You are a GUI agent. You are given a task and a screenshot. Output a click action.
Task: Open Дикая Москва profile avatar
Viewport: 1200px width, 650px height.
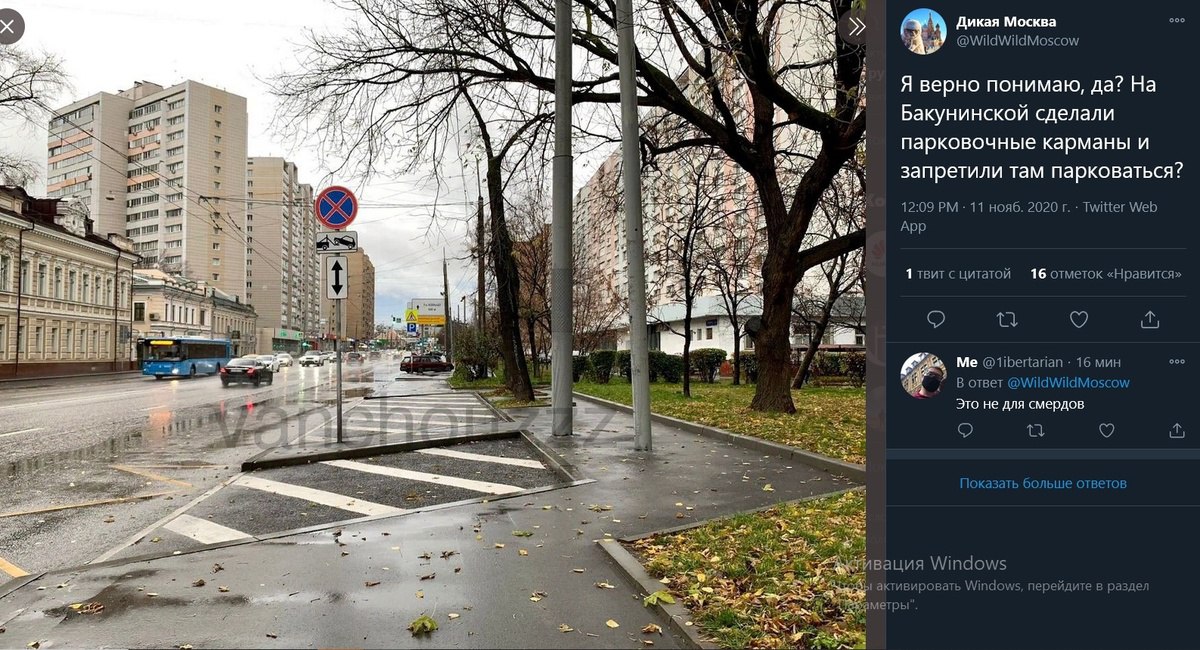(923, 31)
